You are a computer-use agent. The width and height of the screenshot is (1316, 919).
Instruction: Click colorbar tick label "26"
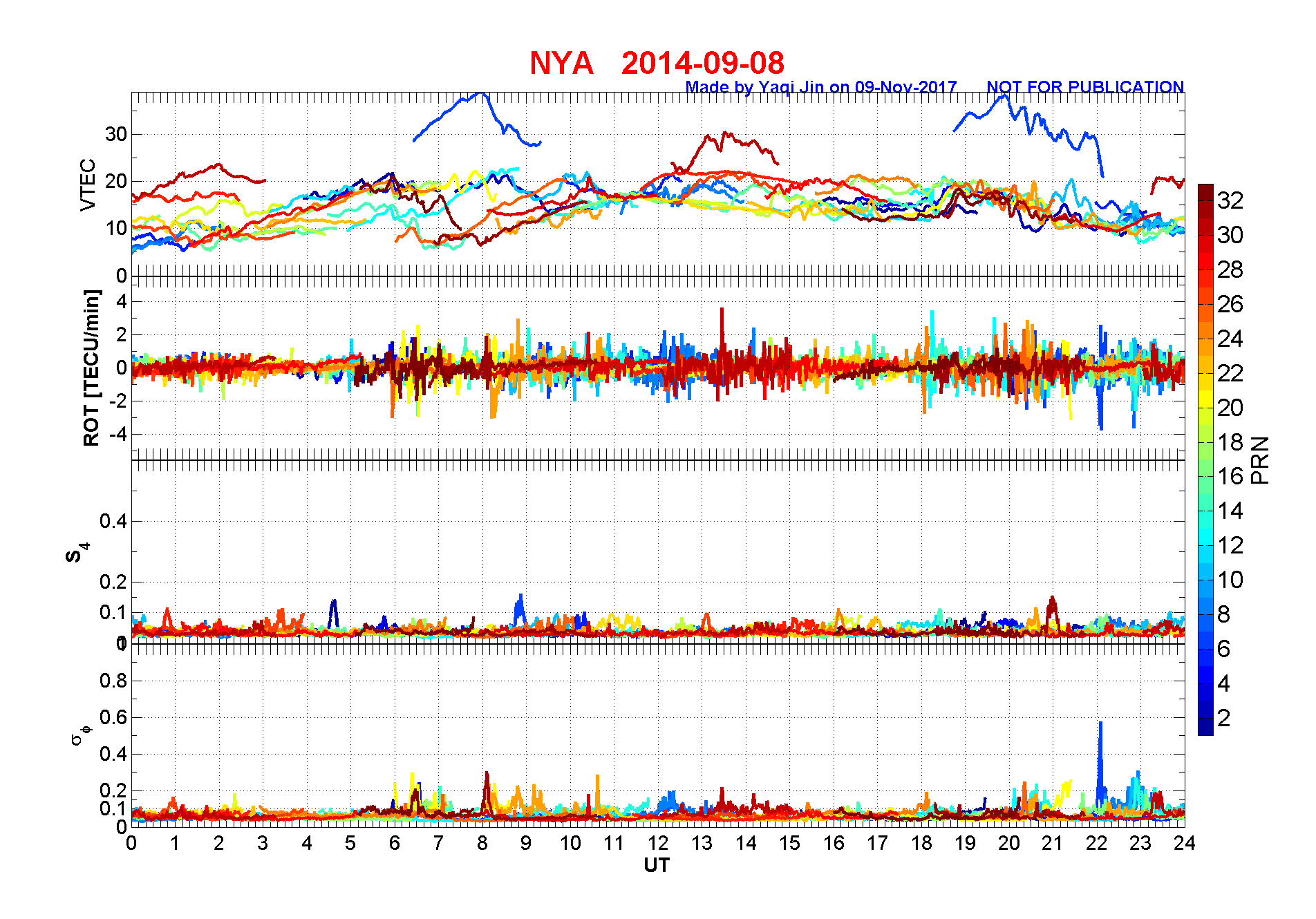(x=1230, y=304)
